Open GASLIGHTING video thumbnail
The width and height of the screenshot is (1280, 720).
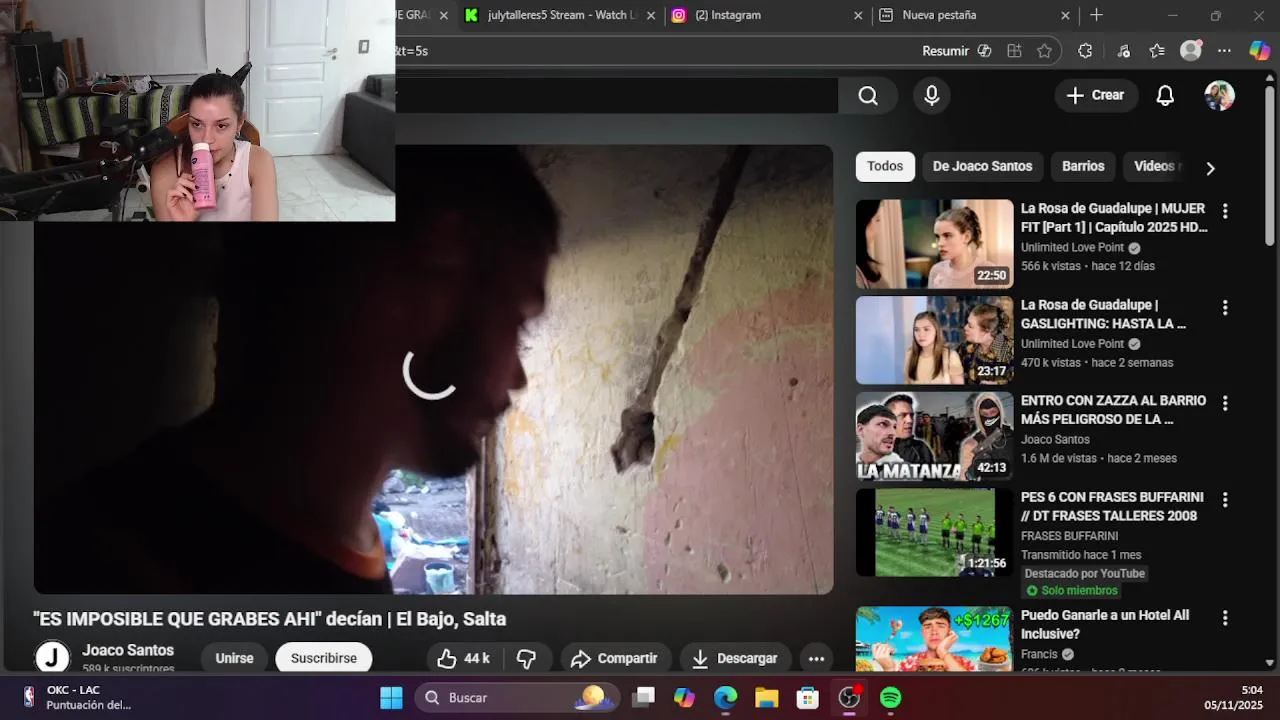pyautogui.click(x=934, y=340)
